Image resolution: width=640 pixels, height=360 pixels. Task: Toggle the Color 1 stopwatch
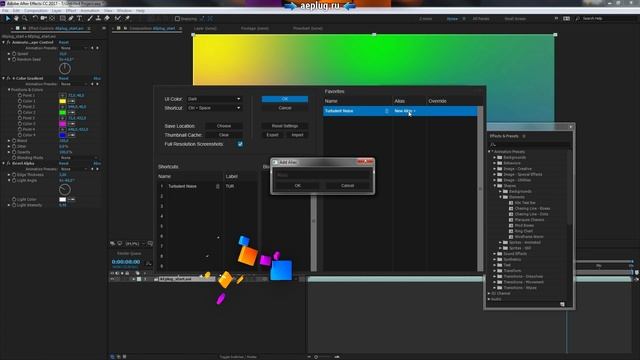pyautogui.click(x=20, y=101)
